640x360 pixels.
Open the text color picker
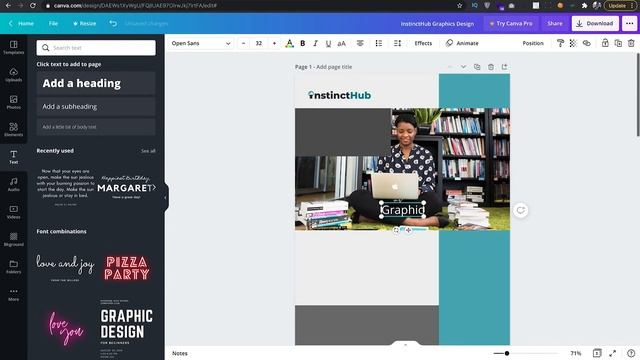(289, 43)
